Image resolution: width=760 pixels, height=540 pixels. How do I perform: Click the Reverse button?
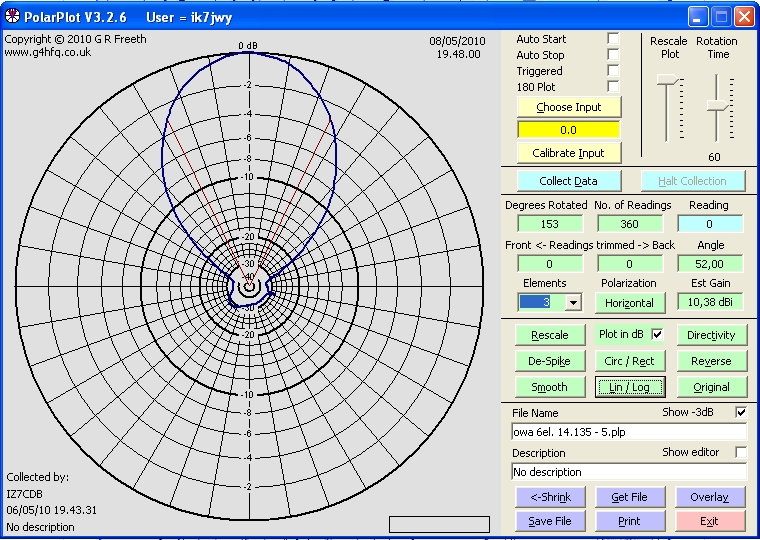711,361
